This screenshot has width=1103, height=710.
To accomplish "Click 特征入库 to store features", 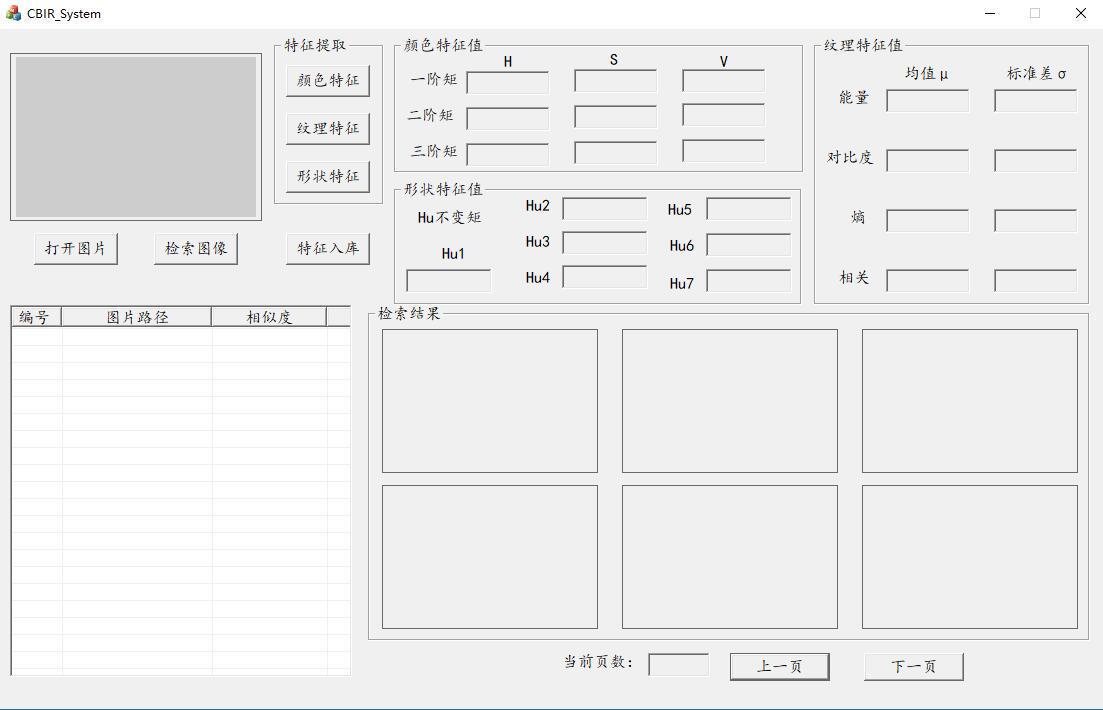I will pos(328,249).
